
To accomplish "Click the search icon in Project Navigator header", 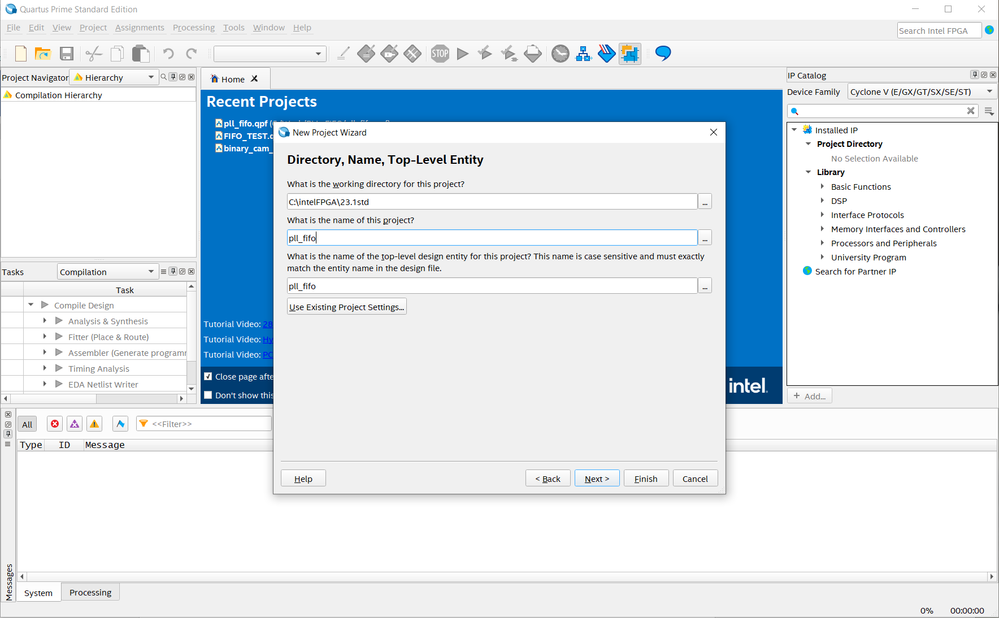I will pyautogui.click(x=164, y=77).
